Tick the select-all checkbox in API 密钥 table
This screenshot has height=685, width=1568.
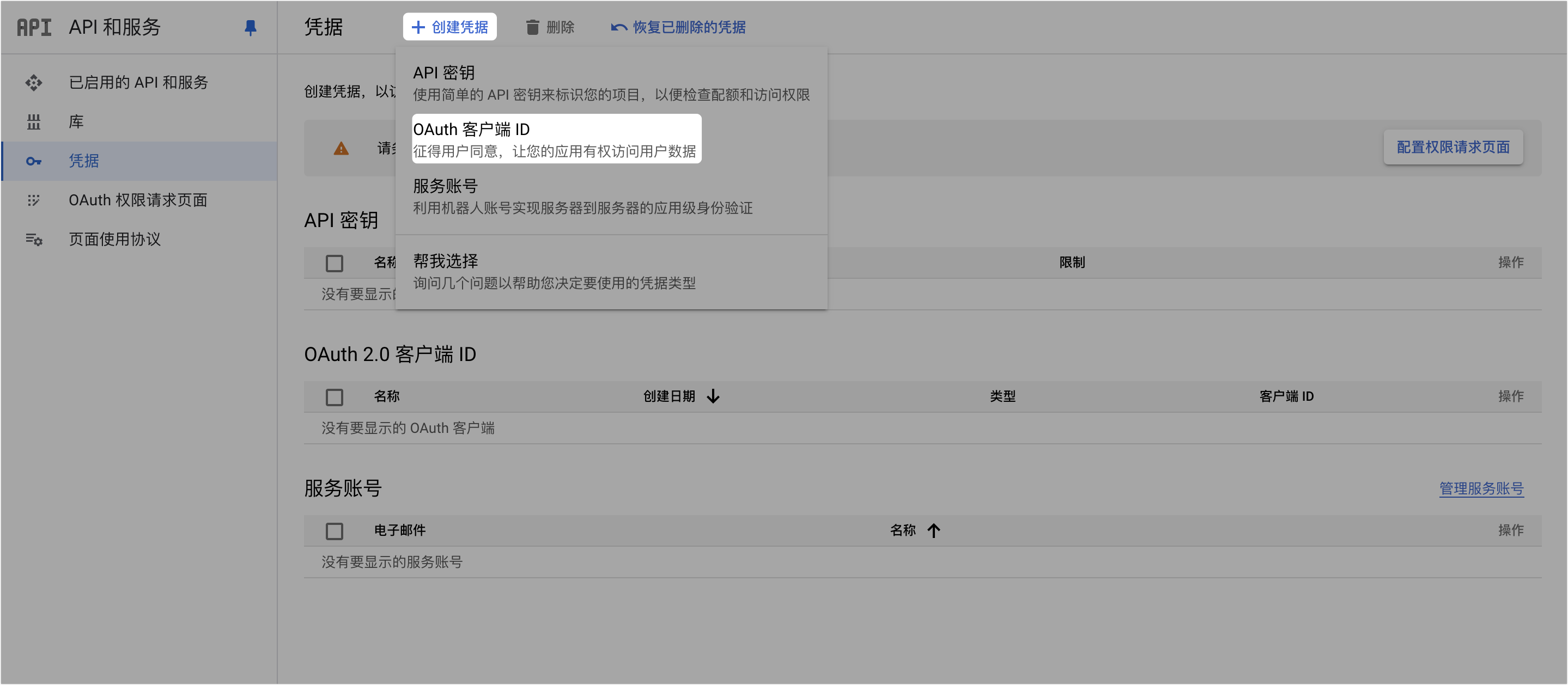[334, 264]
